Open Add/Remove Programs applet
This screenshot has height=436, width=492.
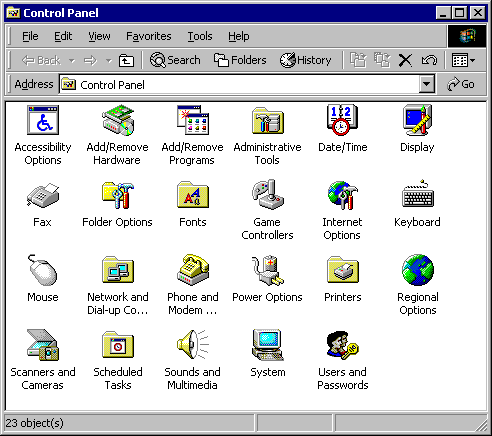193,120
